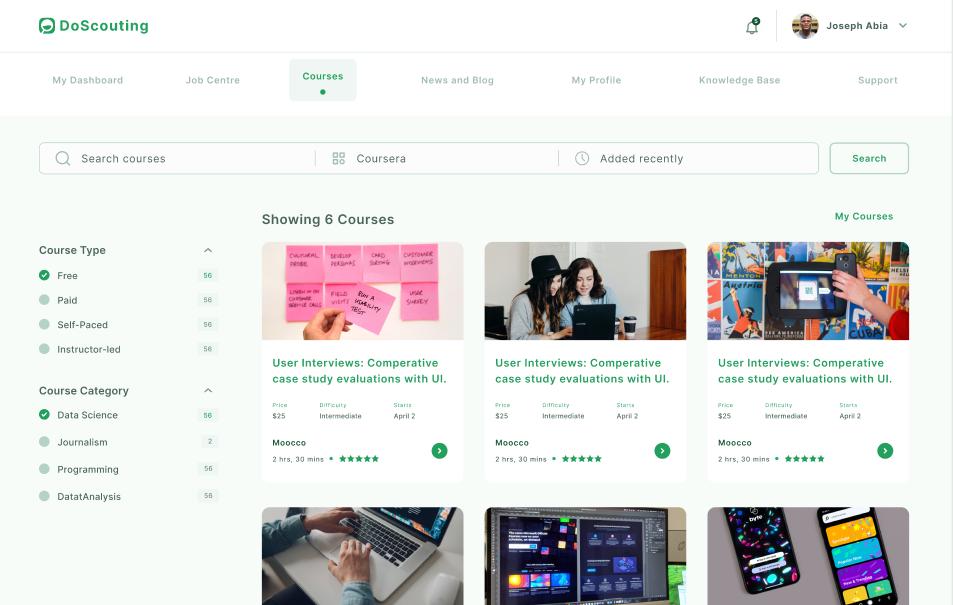
Task: Switch to the Job Centre tab
Action: tap(212, 80)
